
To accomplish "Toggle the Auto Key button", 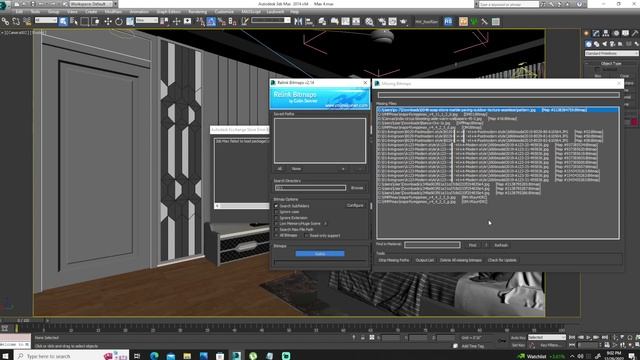I will coord(518,338).
